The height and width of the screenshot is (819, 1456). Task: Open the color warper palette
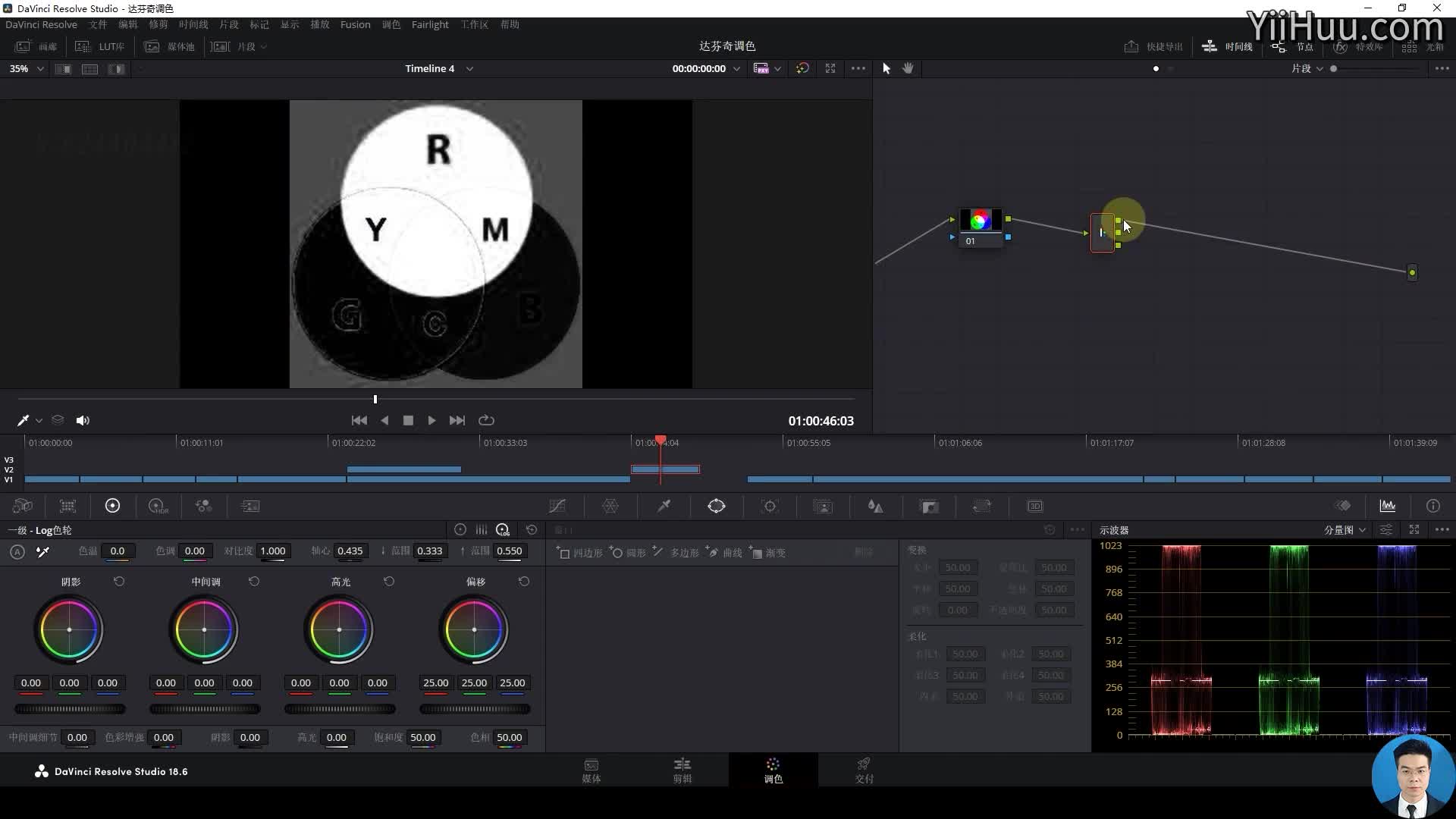coord(610,506)
